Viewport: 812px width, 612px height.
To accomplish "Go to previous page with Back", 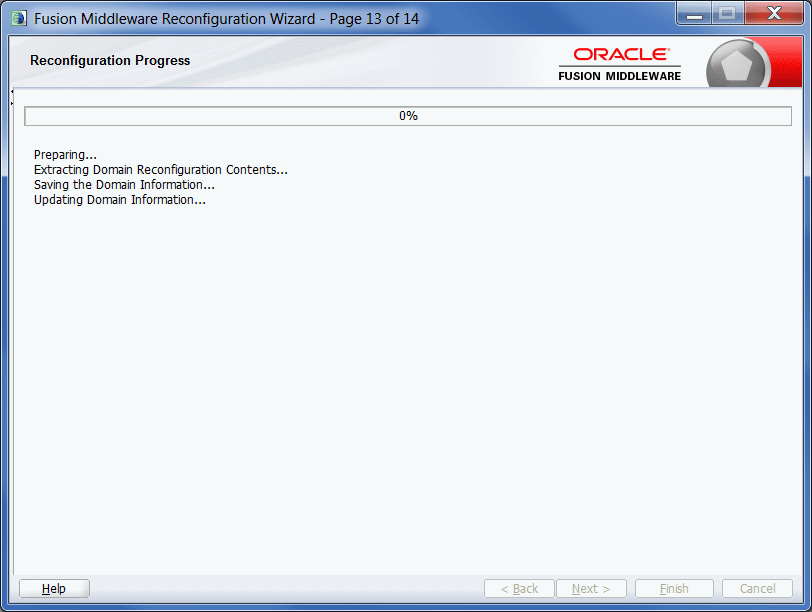I will point(519,589).
